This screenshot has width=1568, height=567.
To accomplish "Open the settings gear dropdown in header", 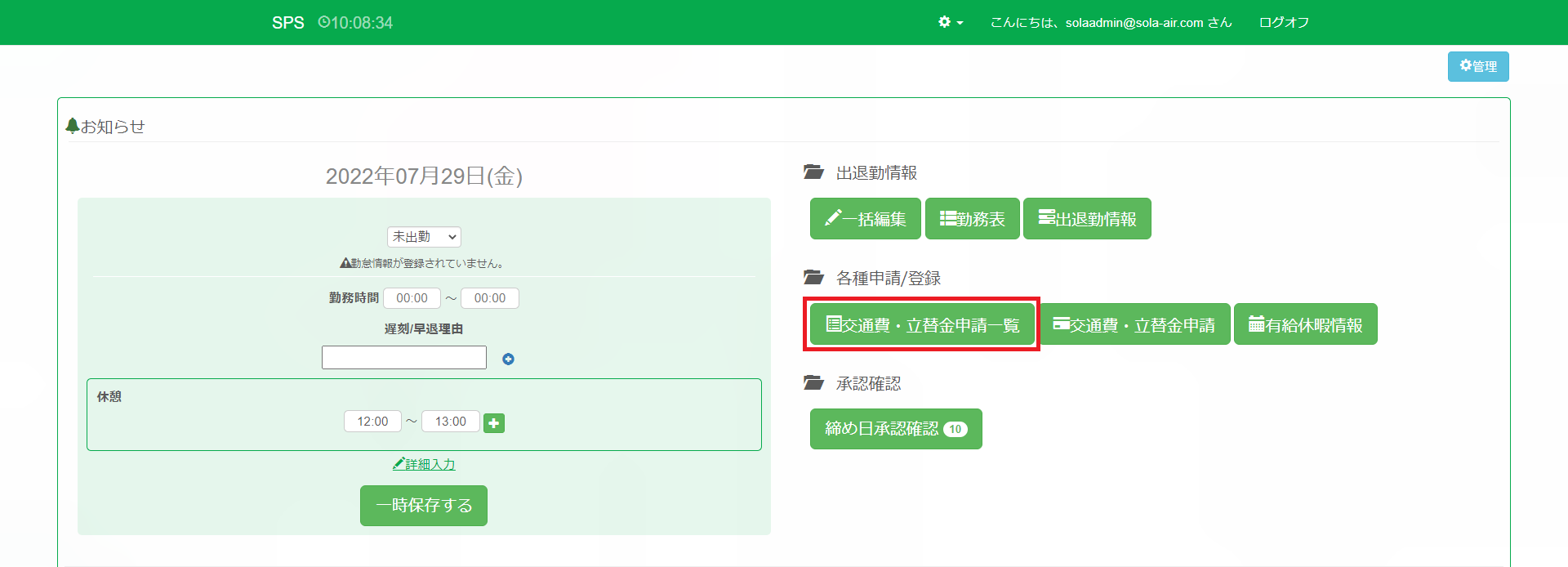I will [950, 22].
